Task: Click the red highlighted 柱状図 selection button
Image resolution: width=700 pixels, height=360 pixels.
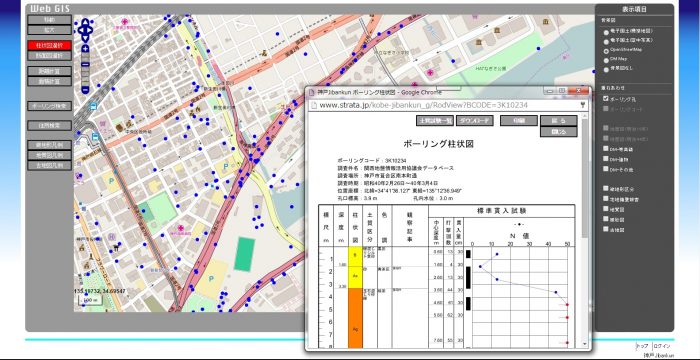Action: 49,46
